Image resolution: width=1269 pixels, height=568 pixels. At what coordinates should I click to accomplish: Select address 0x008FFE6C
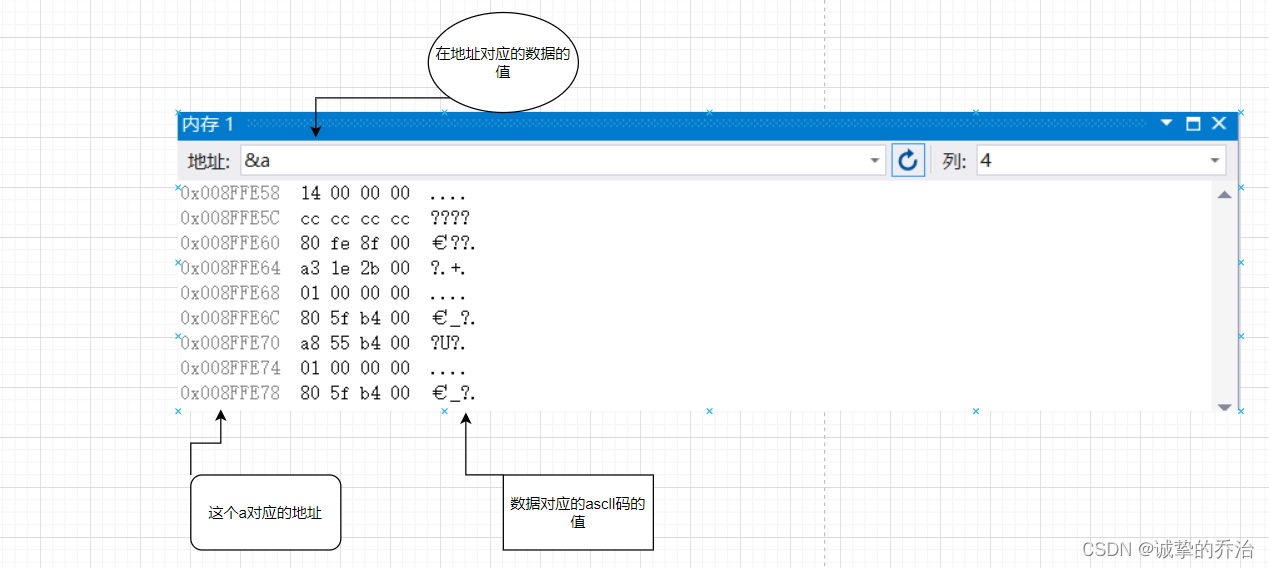[x=231, y=318]
